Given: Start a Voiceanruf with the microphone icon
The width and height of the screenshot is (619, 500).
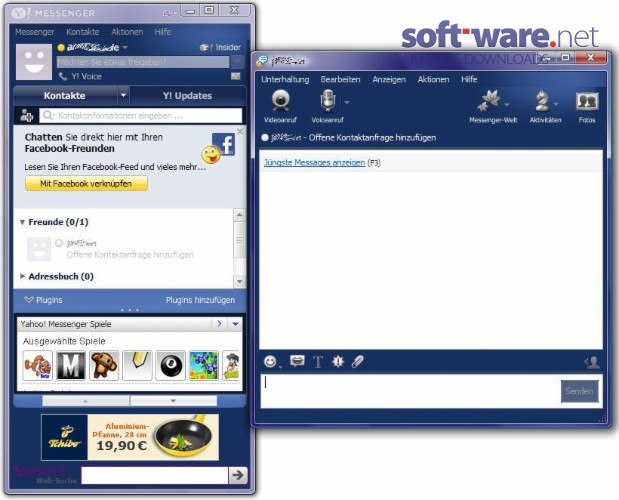Looking at the screenshot, I should [328, 101].
